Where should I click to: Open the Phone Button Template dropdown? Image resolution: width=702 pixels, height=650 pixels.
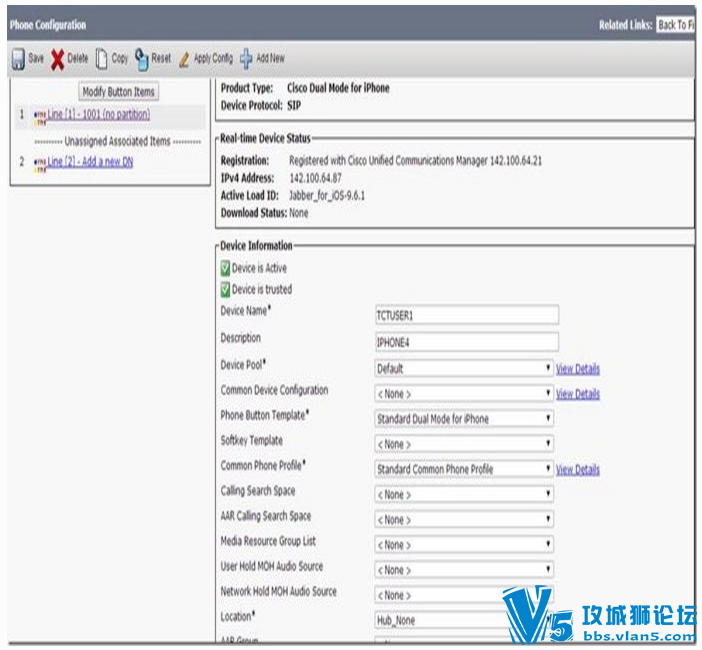coord(464,419)
